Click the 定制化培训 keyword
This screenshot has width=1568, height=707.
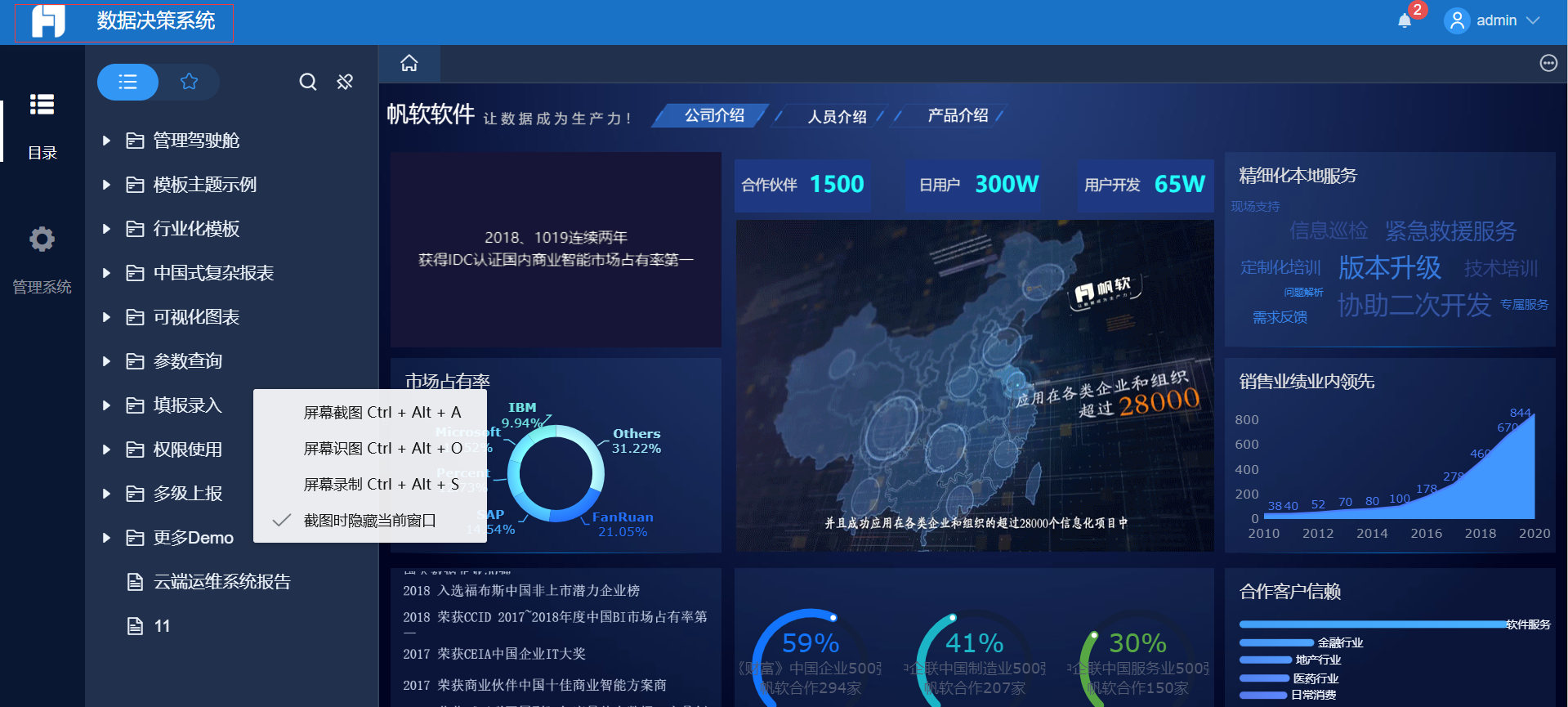(1280, 268)
